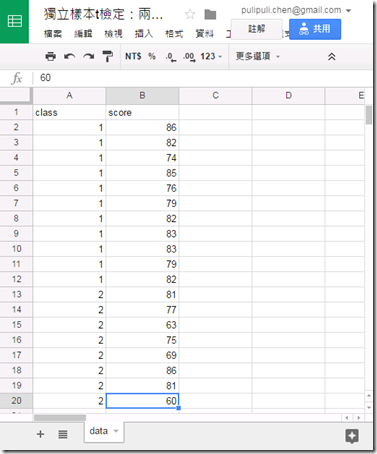Click the scroll up arrow
Viewport: 377px width, 454px height.
369,396
